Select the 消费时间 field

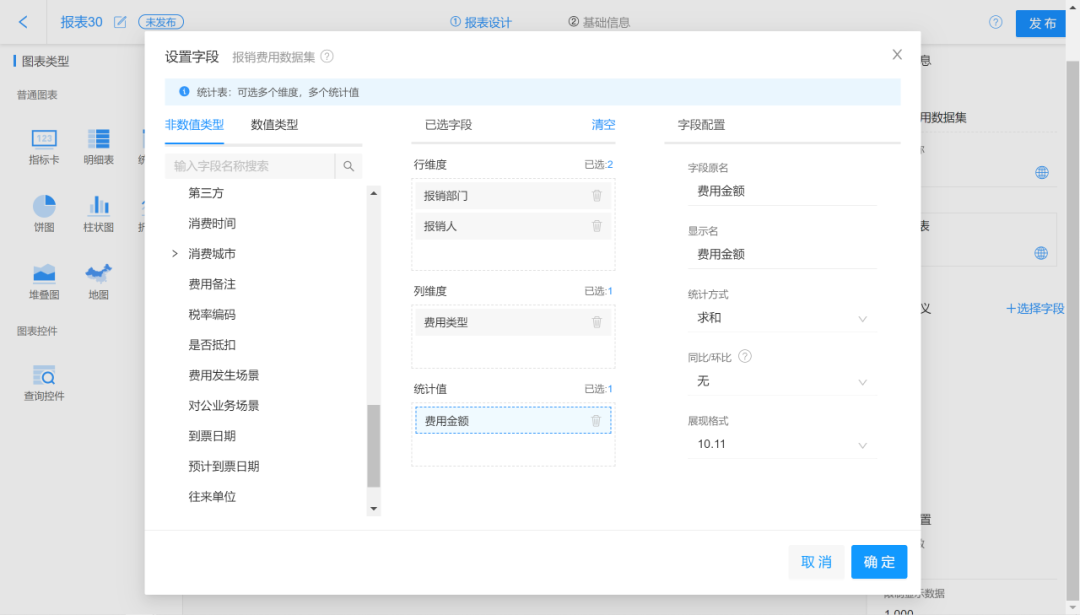tap(212, 223)
